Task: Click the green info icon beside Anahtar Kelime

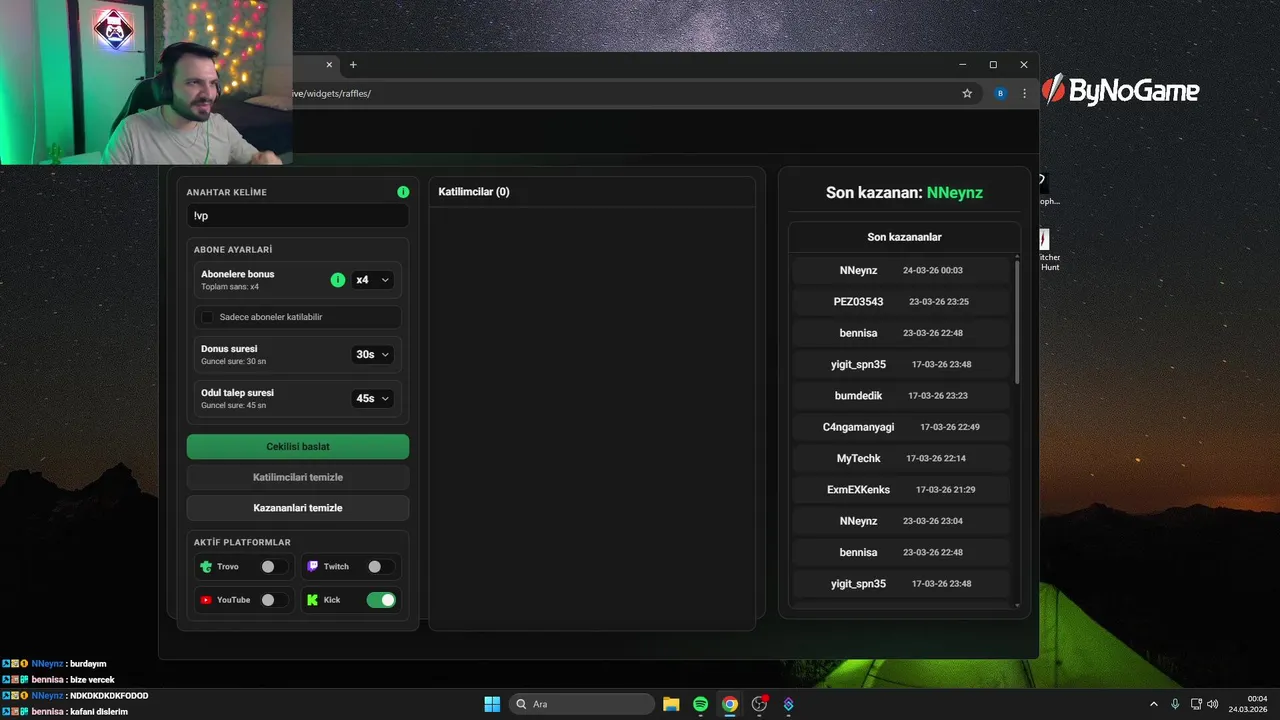Action: click(403, 192)
